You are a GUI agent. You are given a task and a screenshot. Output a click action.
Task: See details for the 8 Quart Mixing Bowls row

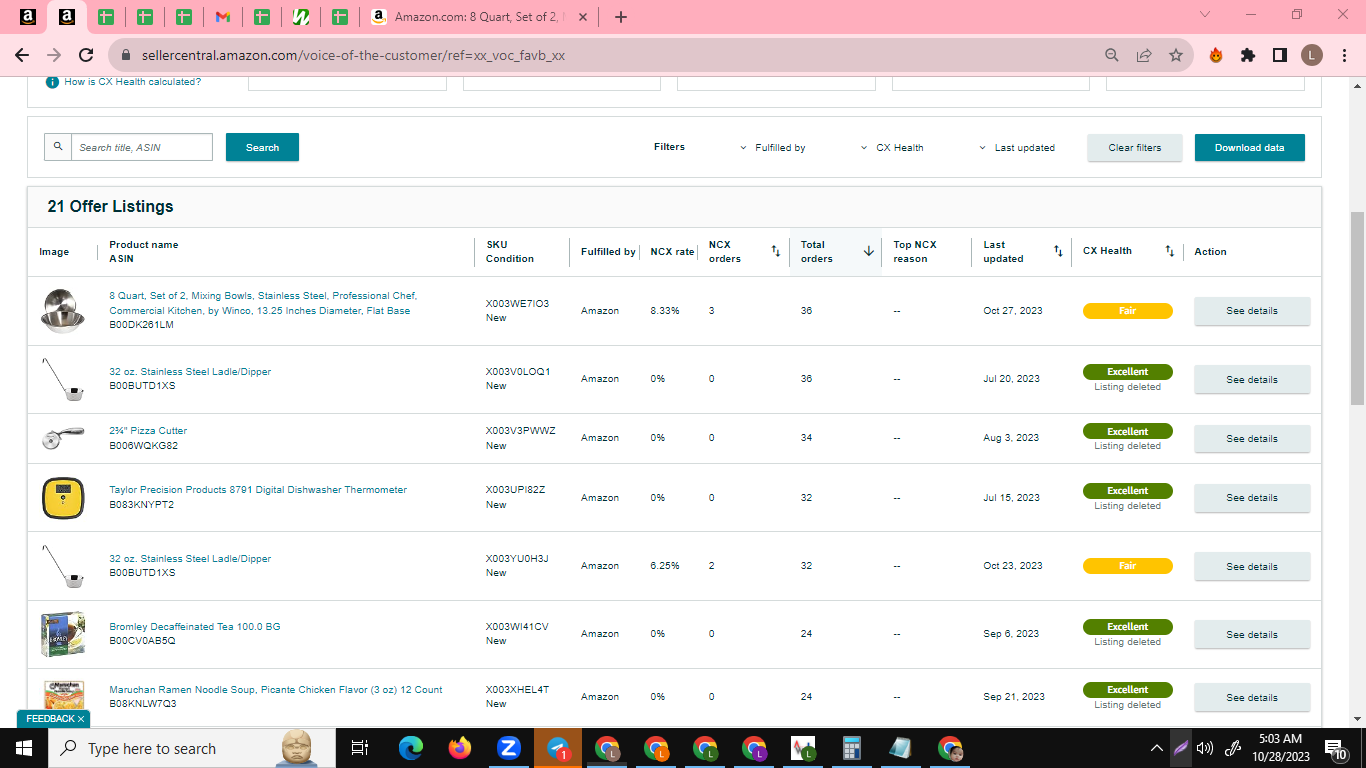1252,311
